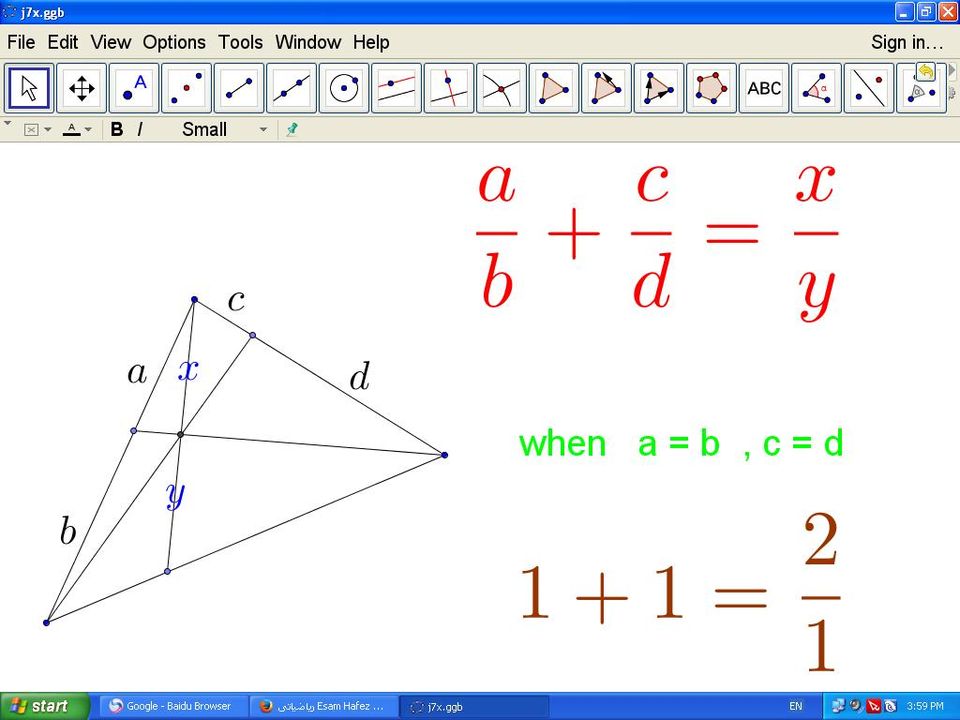Open the Tools menu

[x=240, y=42]
